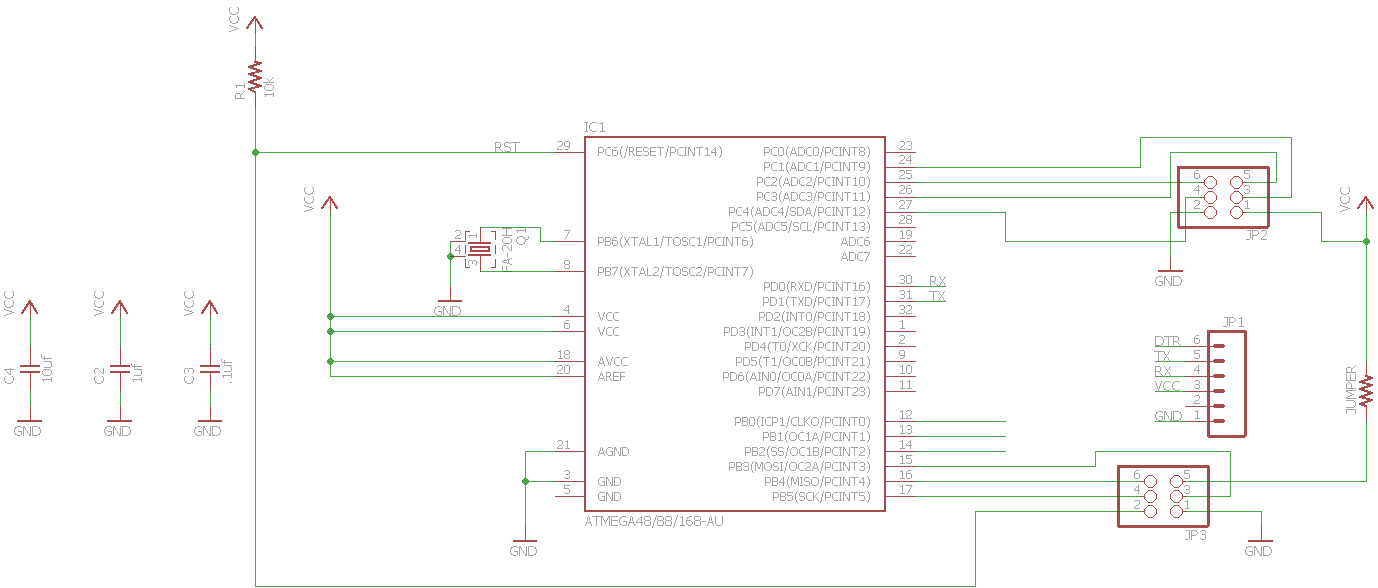The height and width of the screenshot is (588, 1378).
Task: Click the TX net label at pin 31
Action: (x=937, y=297)
